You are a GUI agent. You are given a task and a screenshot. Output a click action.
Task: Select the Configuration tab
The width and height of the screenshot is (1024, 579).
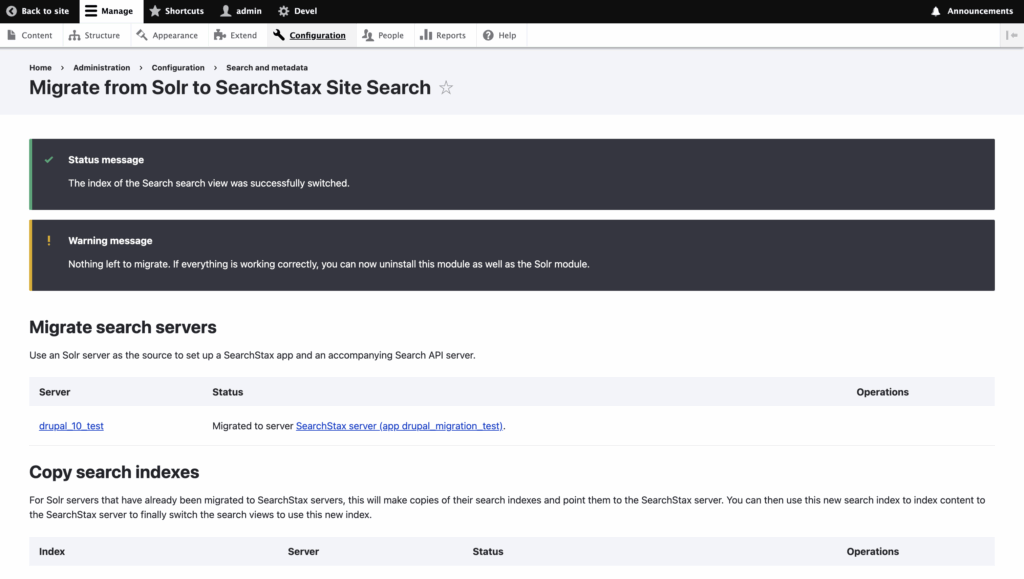tap(310, 35)
